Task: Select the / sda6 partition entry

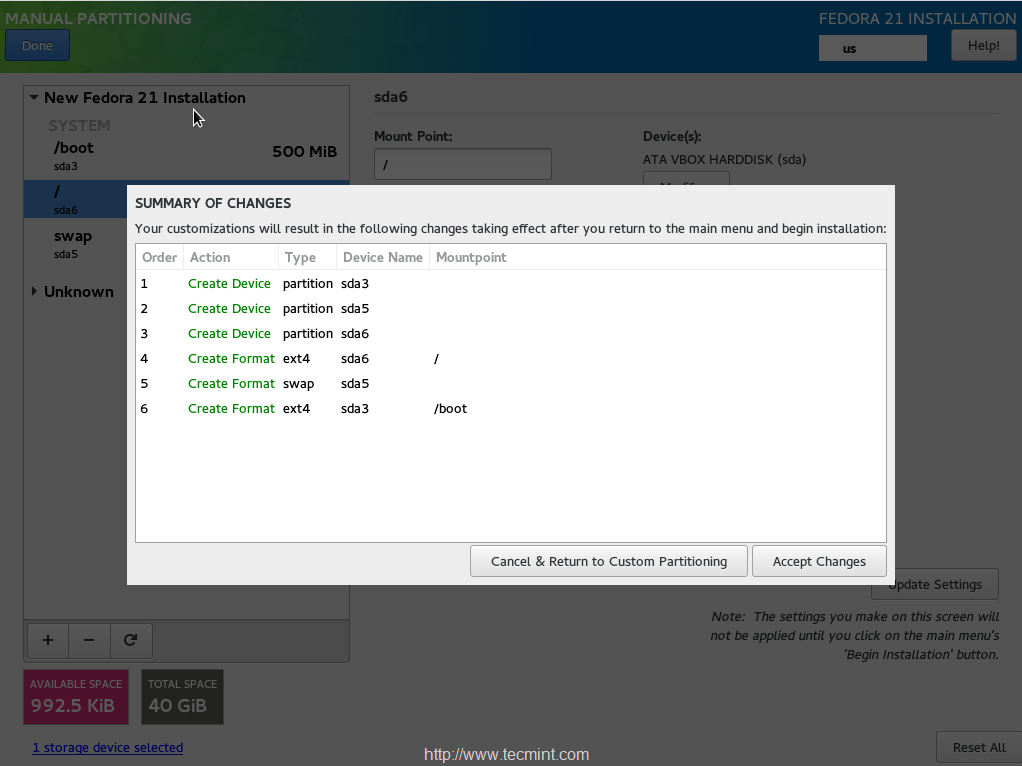Action: coord(76,199)
